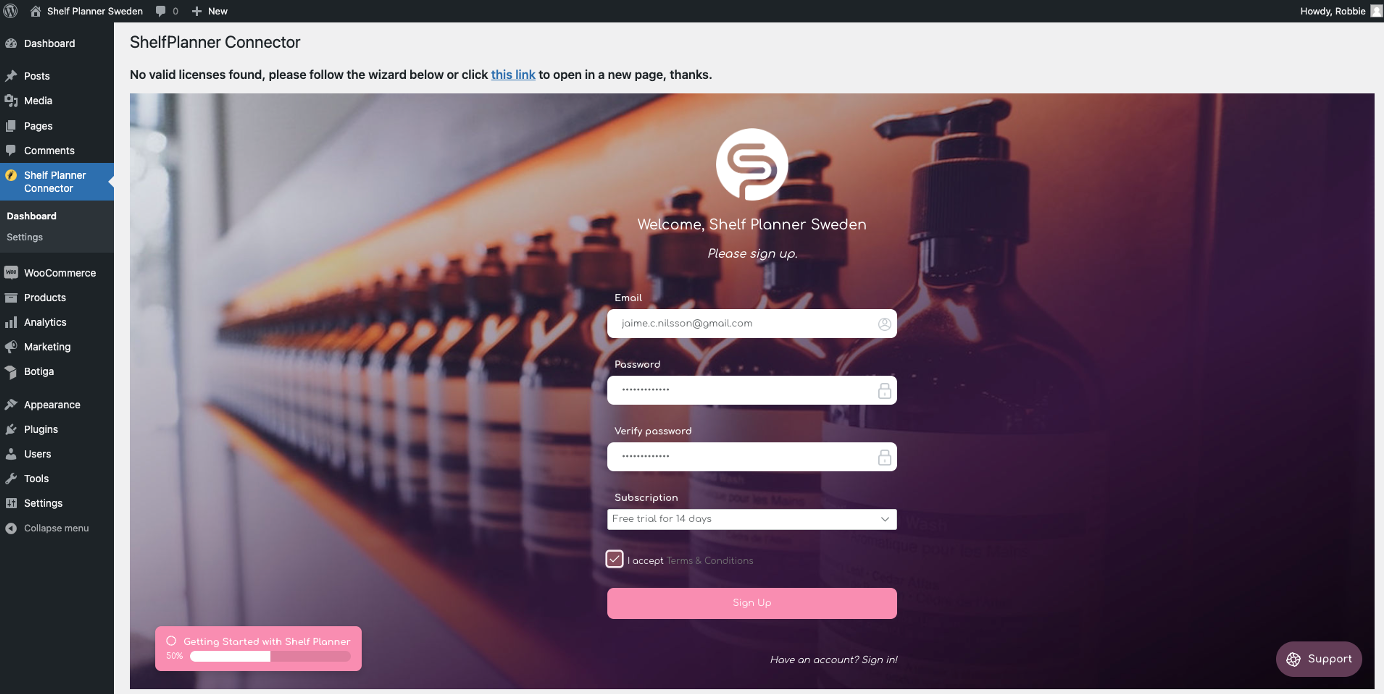Click the Analytics bar chart icon

[x=11, y=322]
